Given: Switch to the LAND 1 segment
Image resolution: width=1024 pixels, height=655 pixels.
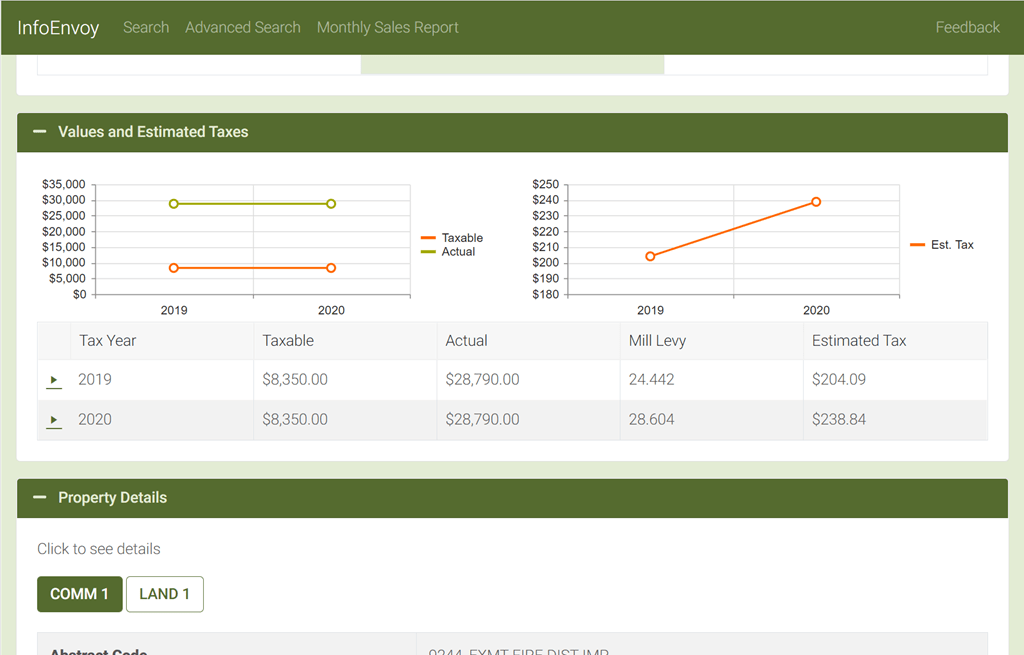Looking at the screenshot, I should coord(164,593).
